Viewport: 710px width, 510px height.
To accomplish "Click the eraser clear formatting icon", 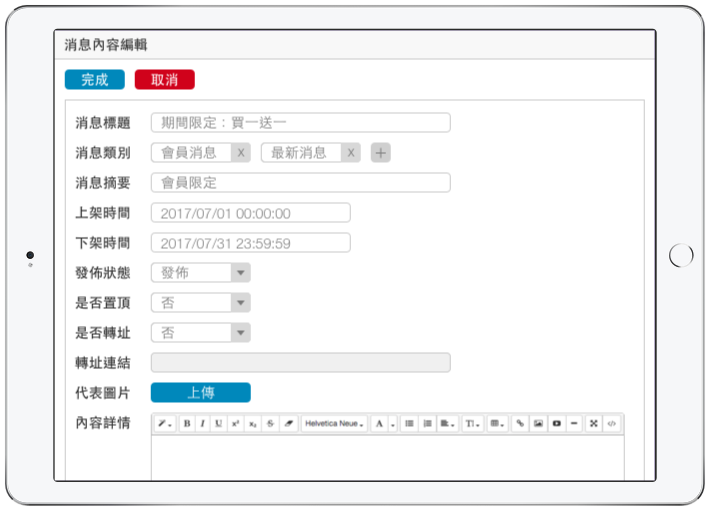I will click(x=289, y=424).
